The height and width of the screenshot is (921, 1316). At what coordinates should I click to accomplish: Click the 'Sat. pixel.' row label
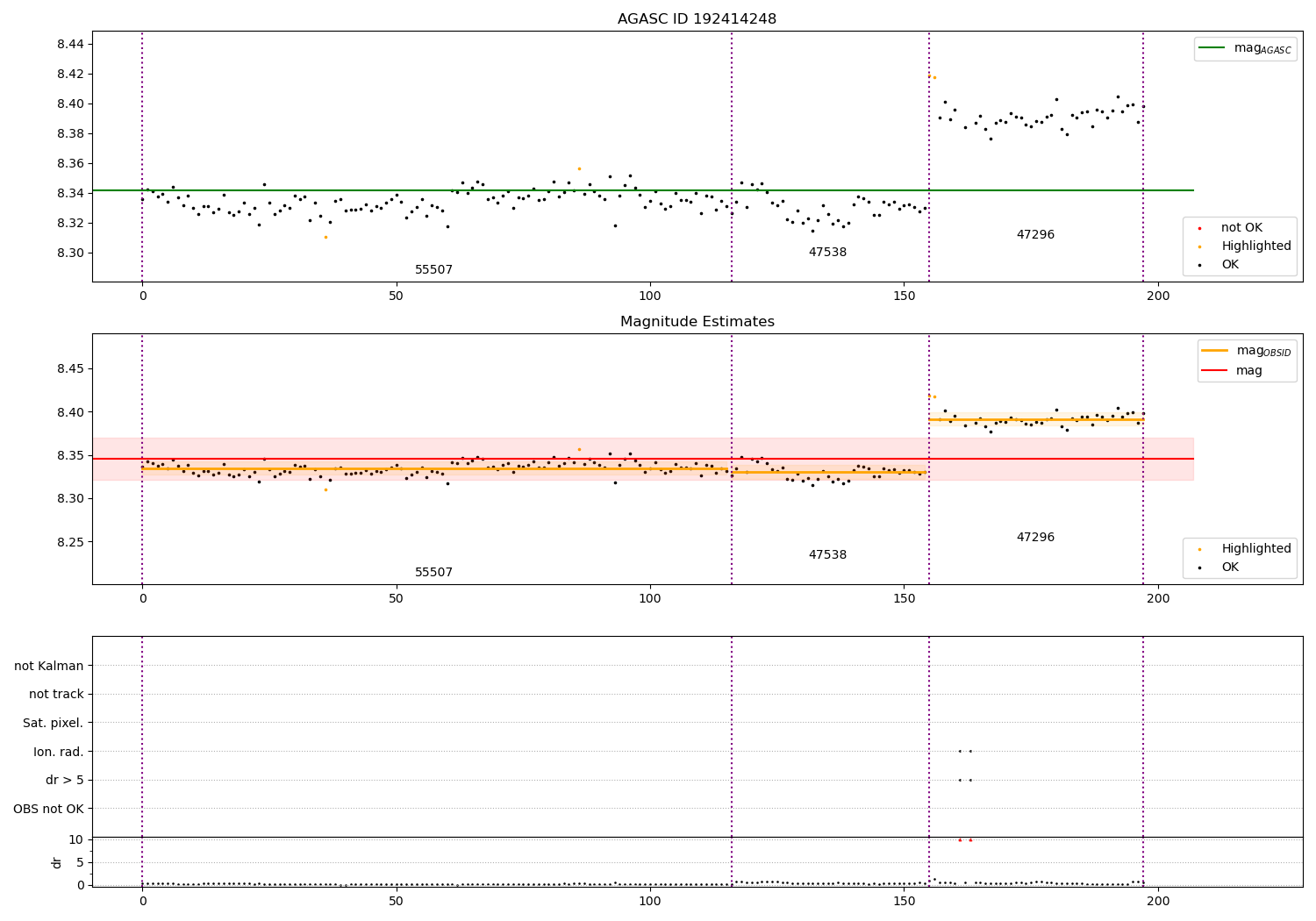click(x=53, y=724)
